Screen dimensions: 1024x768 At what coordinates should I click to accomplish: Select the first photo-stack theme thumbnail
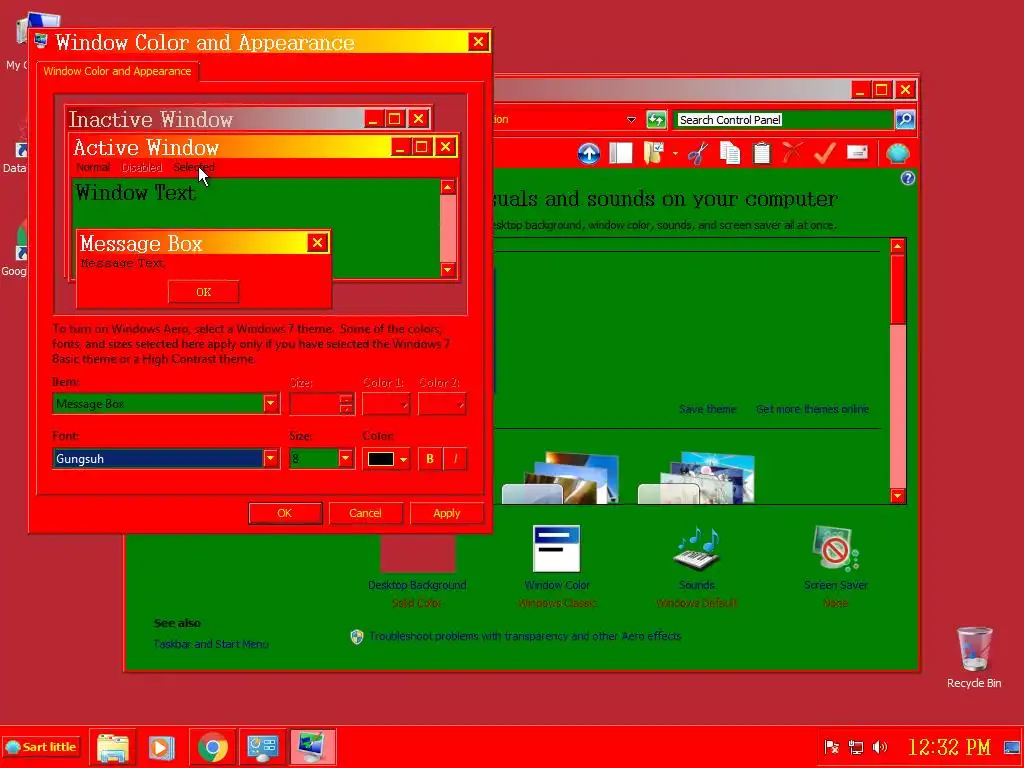click(560, 477)
